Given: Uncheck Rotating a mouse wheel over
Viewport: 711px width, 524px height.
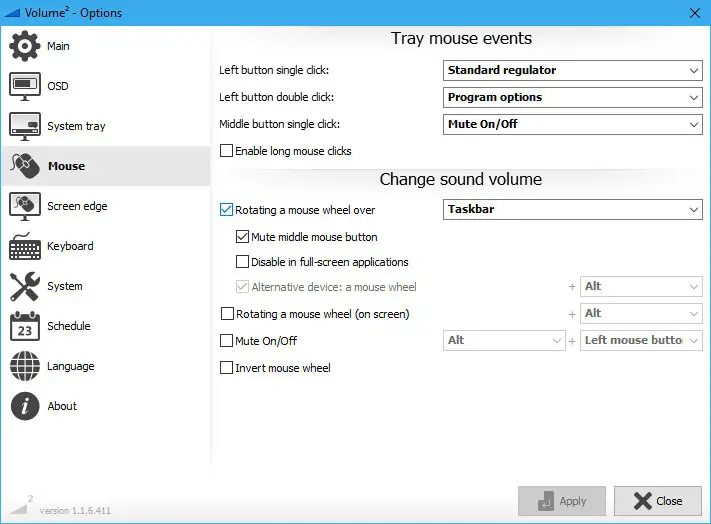Looking at the screenshot, I should tap(226, 209).
